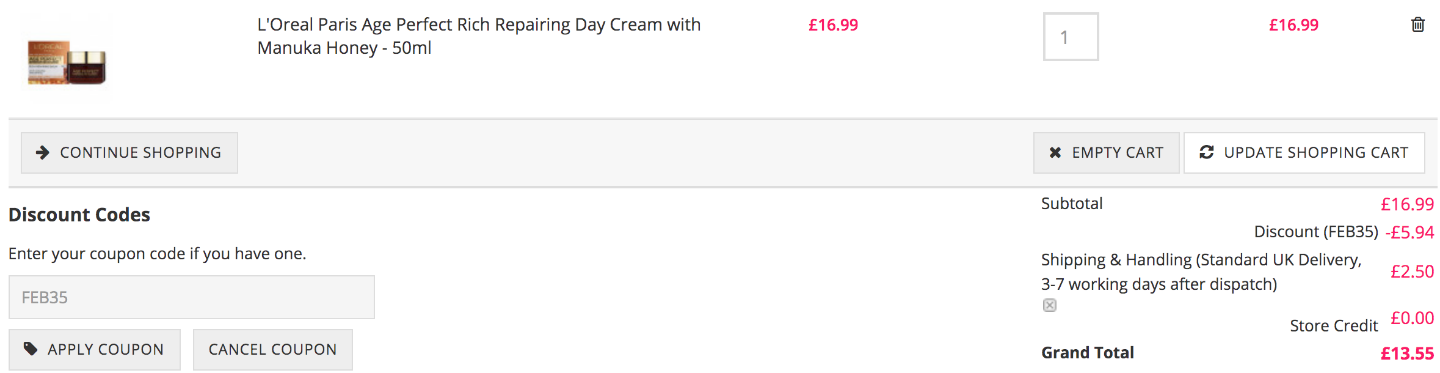
Task: Click the Continue Shopping button label
Action: tap(140, 153)
